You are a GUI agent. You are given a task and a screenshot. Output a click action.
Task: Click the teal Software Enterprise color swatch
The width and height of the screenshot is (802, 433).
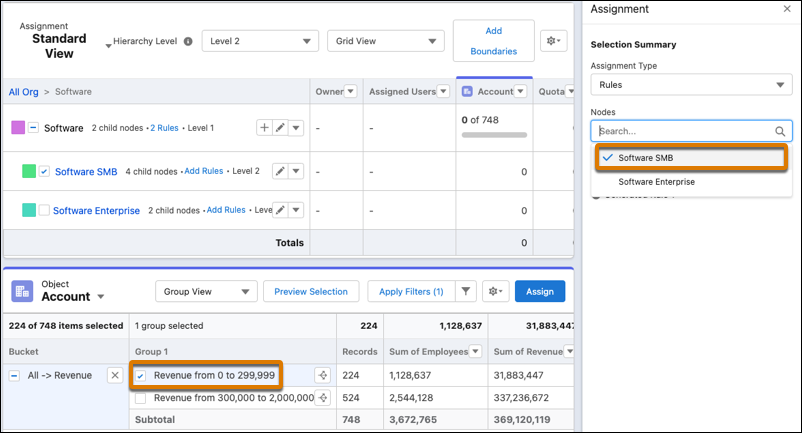pyautogui.click(x=29, y=210)
